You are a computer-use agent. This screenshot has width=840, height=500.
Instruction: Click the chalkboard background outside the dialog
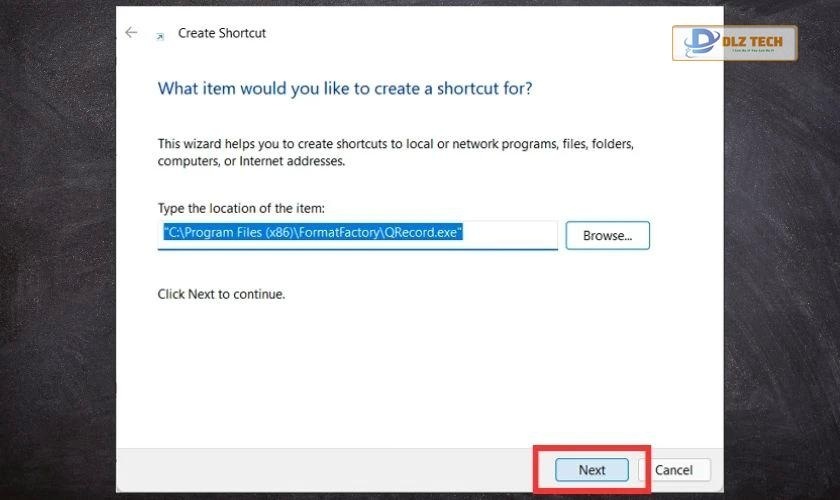click(x=60, y=250)
